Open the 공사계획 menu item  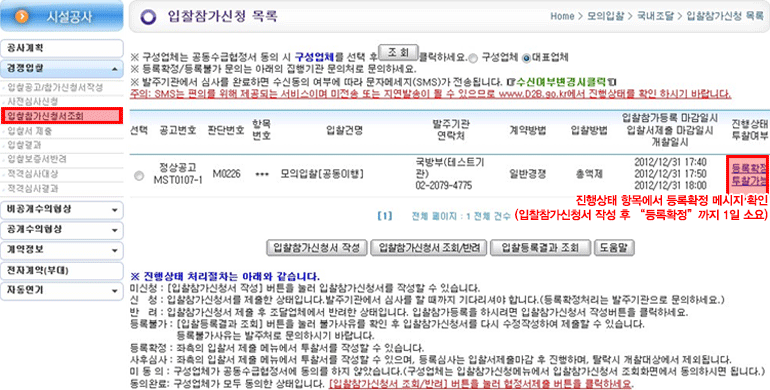point(61,48)
